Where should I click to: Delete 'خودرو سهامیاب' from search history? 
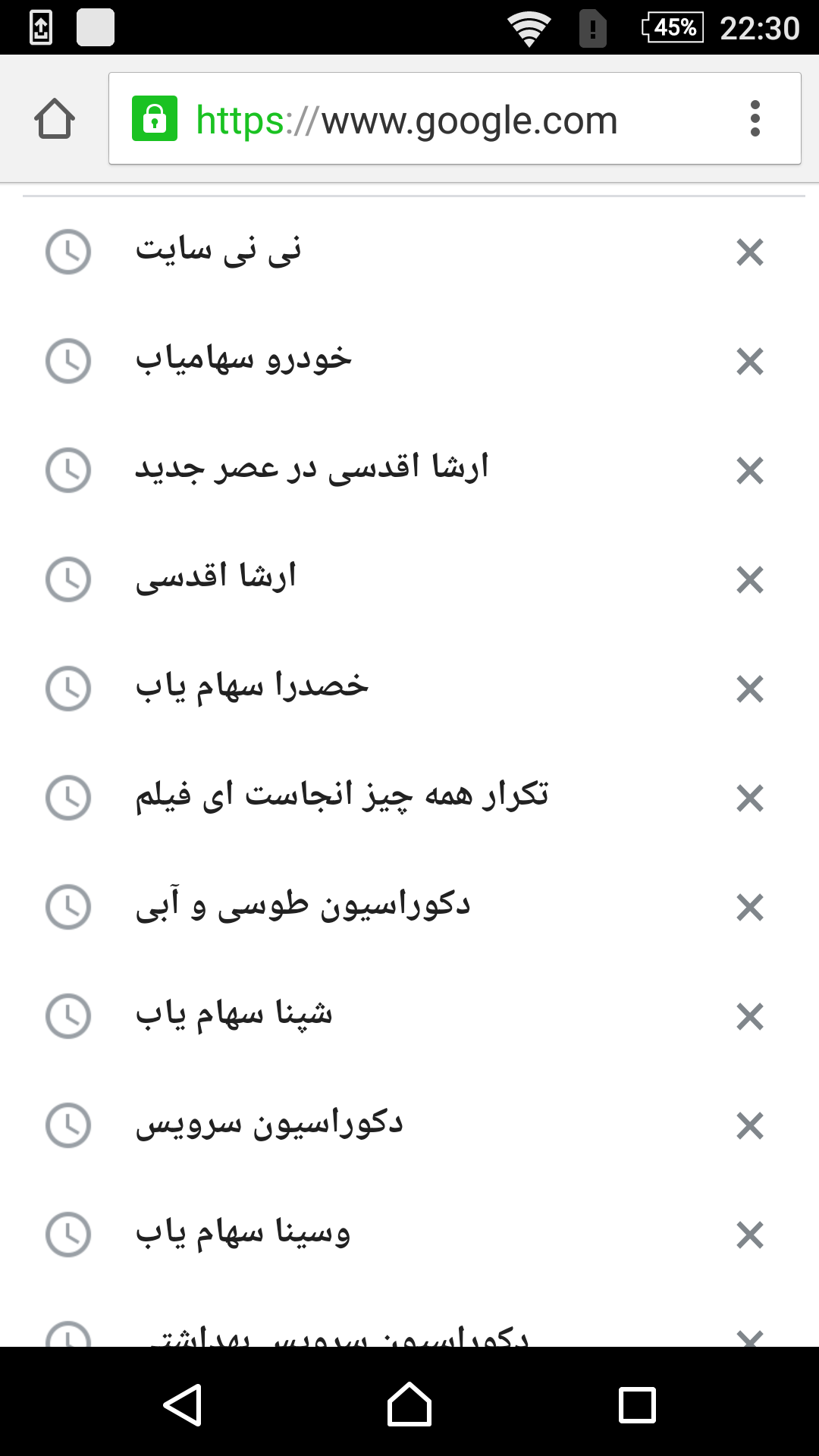pos(749,362)
